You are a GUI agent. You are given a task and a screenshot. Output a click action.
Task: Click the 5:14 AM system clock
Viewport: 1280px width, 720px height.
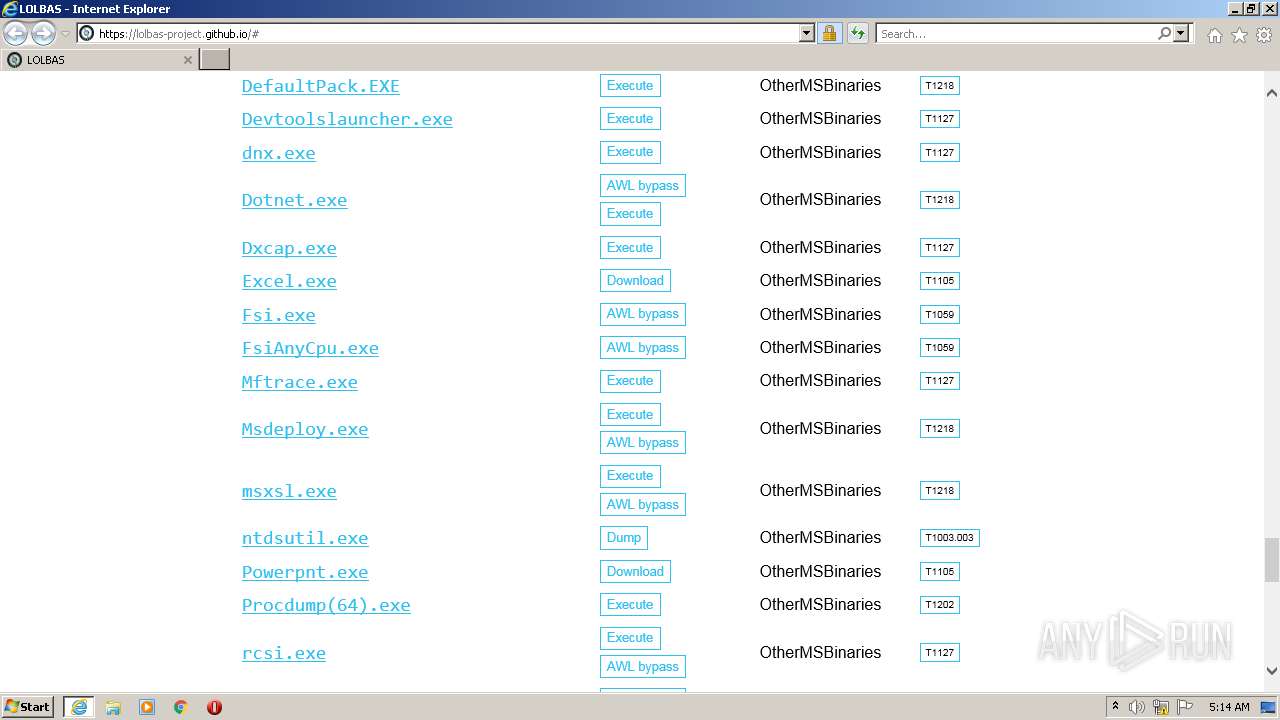pos(1229,707)
